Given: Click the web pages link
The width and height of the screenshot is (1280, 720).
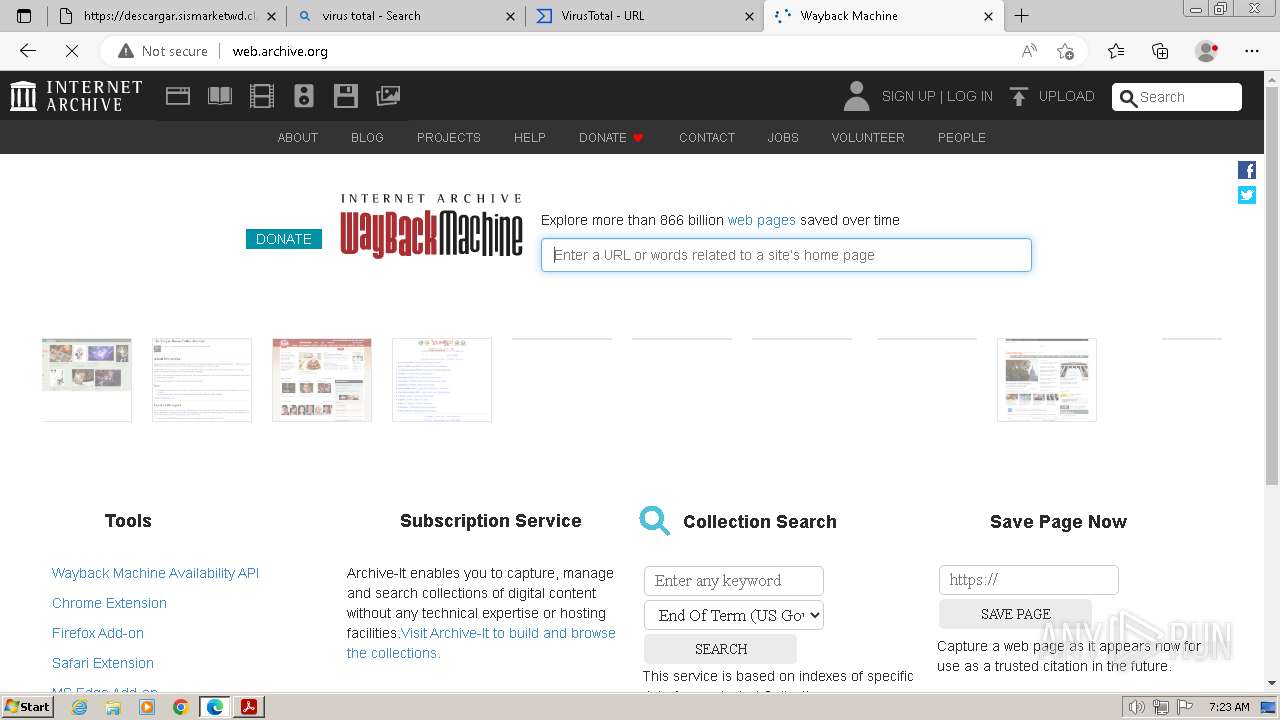Looking at the screenshot, I should (x=762, y=220).
